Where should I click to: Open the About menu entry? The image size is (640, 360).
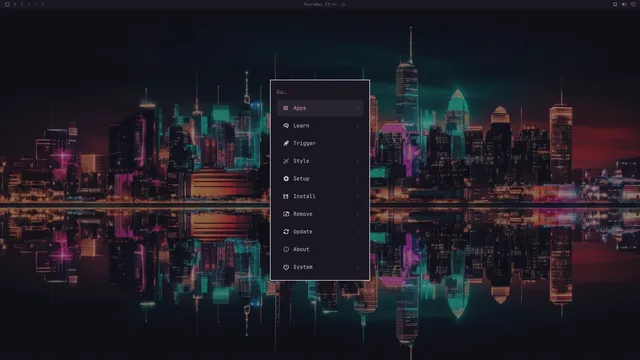[x=320, y=249]
